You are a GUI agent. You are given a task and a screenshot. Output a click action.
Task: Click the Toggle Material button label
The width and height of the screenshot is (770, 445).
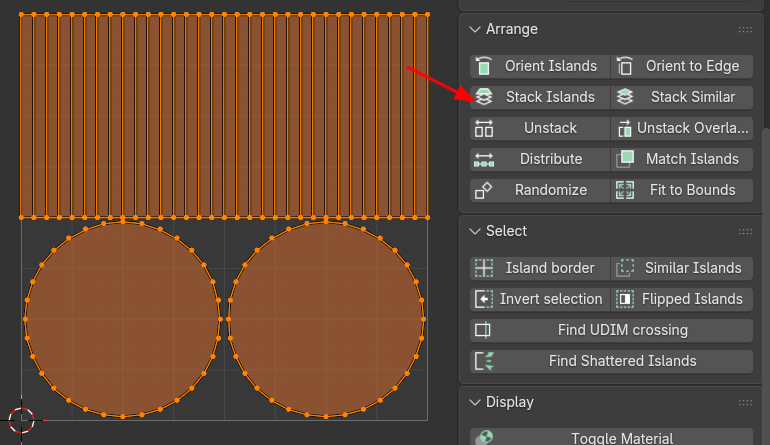pyautogui.click(x=622, y=438)
